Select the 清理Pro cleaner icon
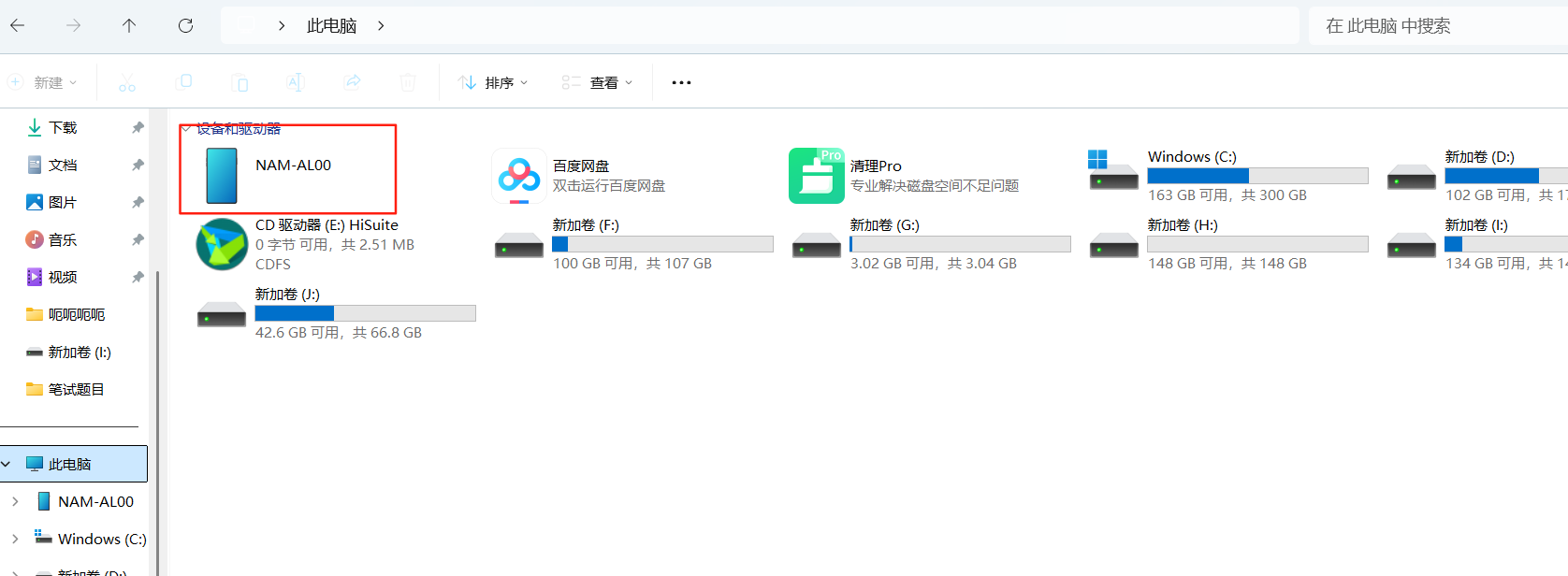Image resolution: width=1568 pixels, height=576 pixels. [x=816, y=175]
